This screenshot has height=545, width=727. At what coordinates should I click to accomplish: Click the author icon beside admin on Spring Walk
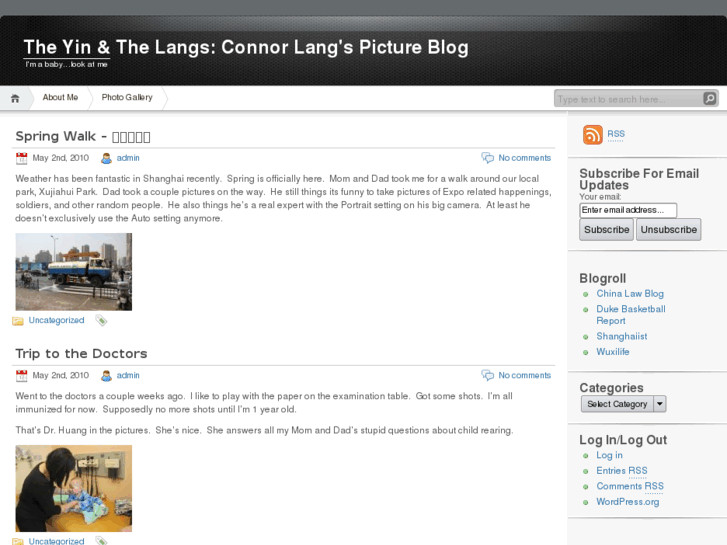pos(106,158)
